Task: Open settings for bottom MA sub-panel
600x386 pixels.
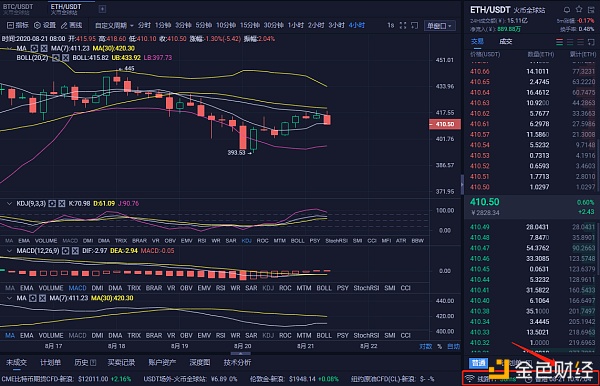Action: (x=33, y=298)
